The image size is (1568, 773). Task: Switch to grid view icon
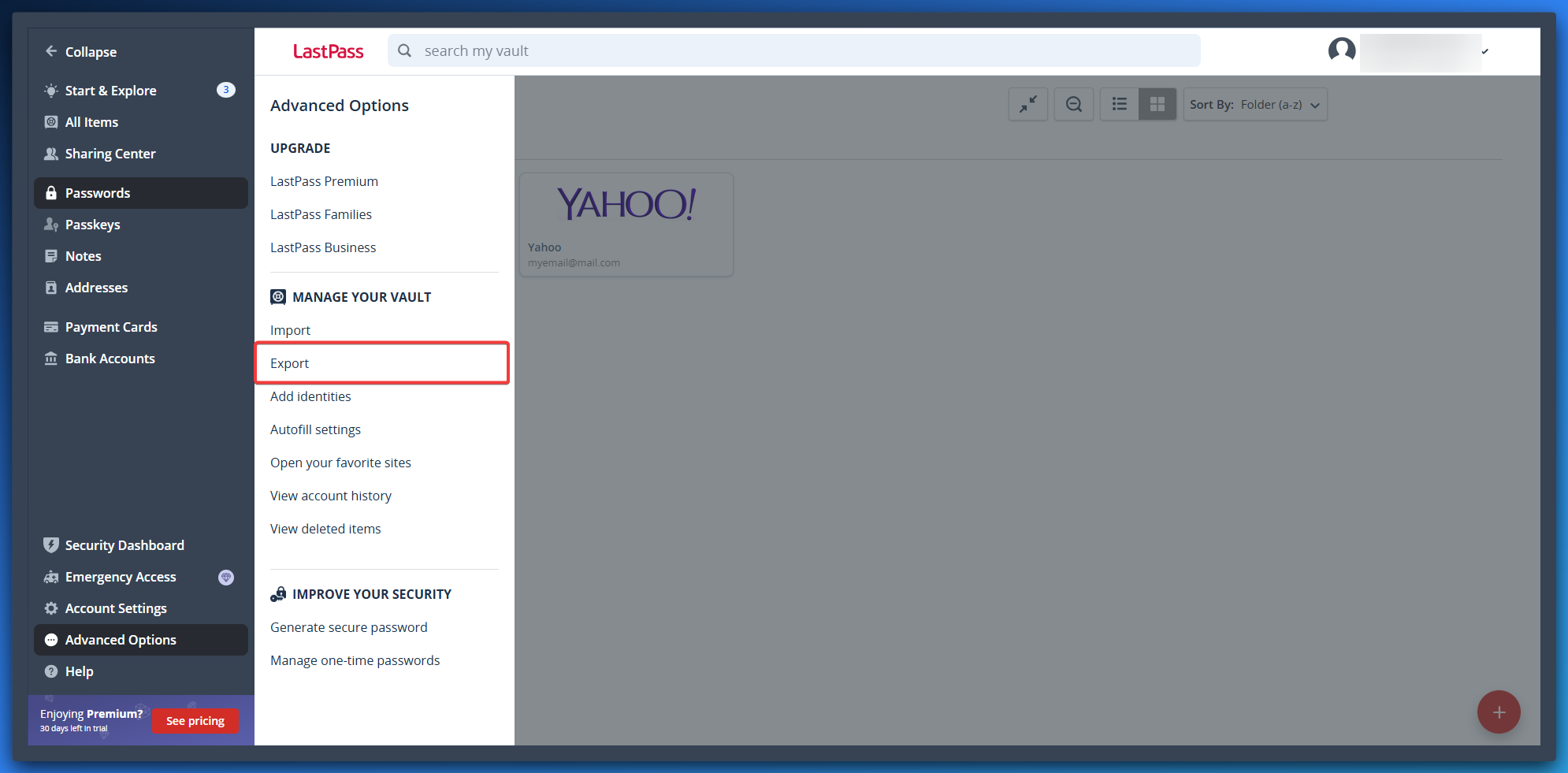pos(1157,104)
